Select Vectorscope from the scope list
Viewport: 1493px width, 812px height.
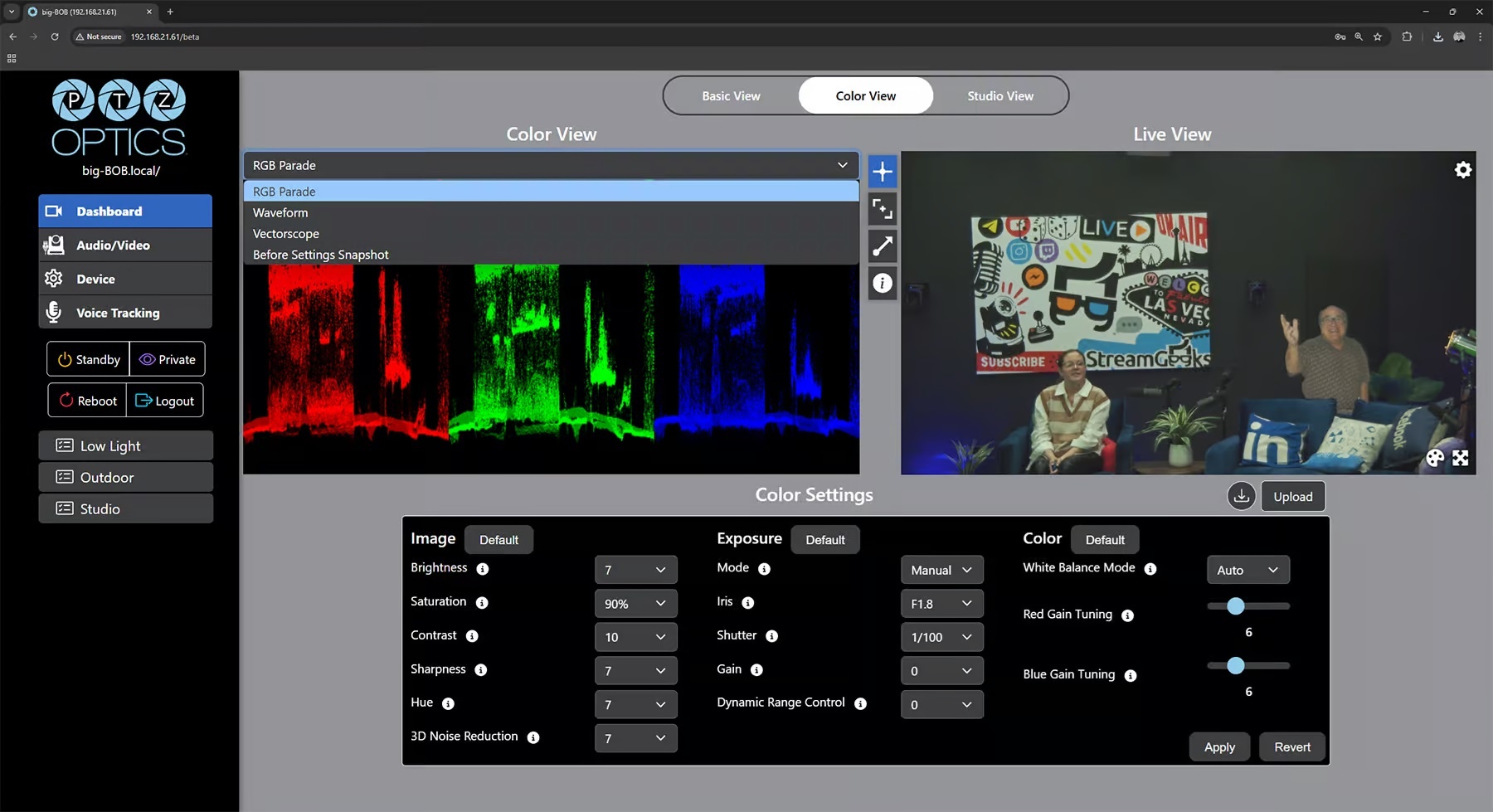[x=286, y=234]
